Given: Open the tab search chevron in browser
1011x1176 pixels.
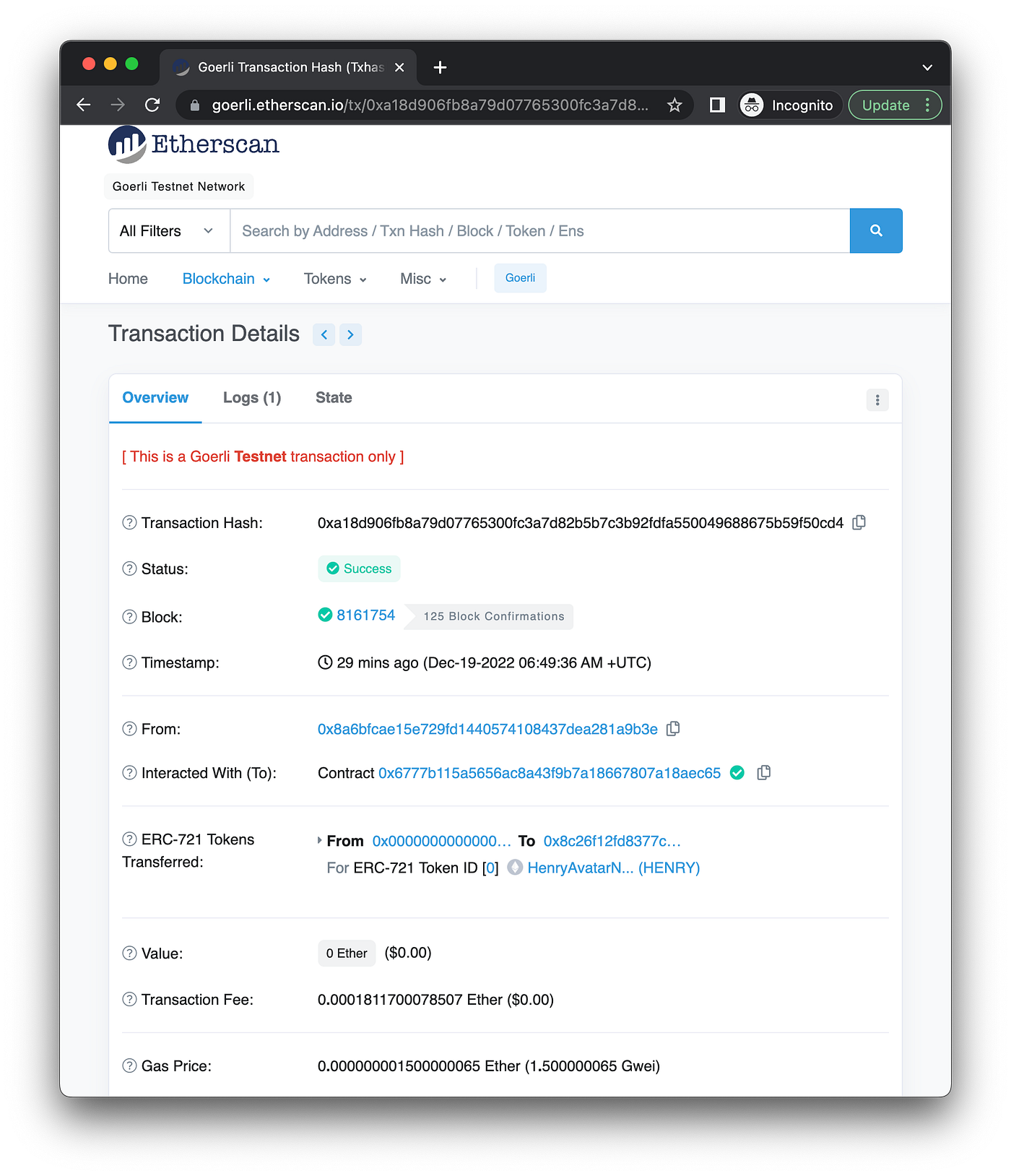Looking at the screenshot, I should pyautogui.click(x=927, y=67).
